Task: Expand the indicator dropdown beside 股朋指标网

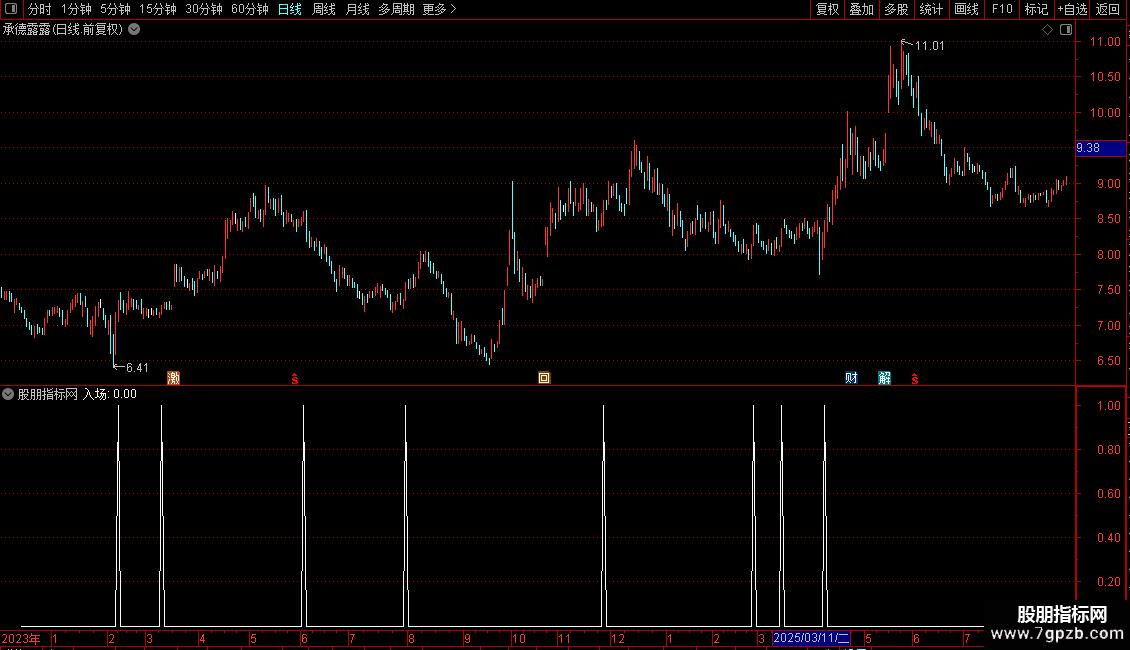Action: pos(8,394)
